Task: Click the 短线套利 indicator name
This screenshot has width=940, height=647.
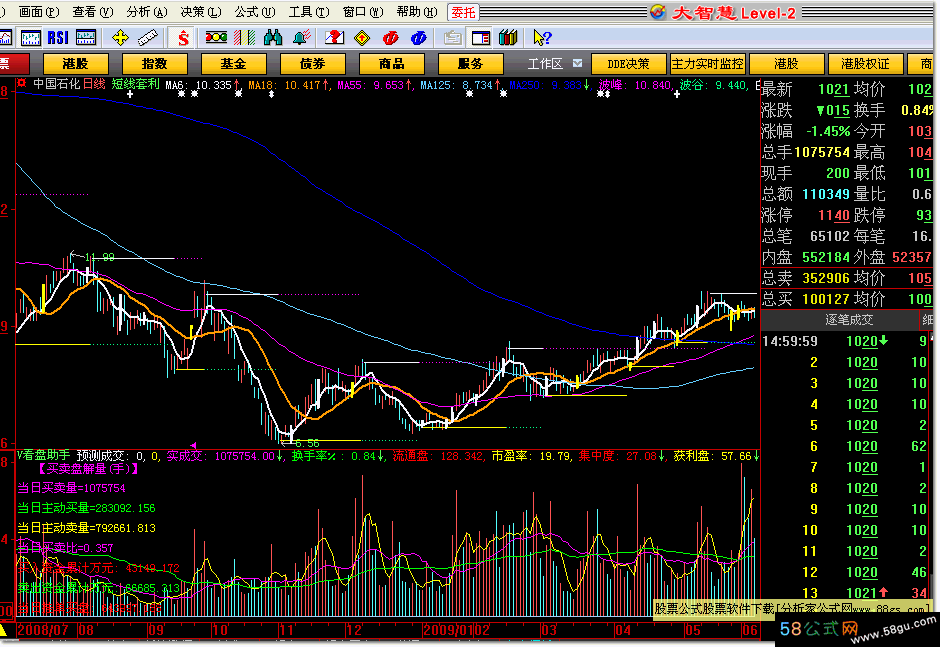Action: (x=136, y=84)
